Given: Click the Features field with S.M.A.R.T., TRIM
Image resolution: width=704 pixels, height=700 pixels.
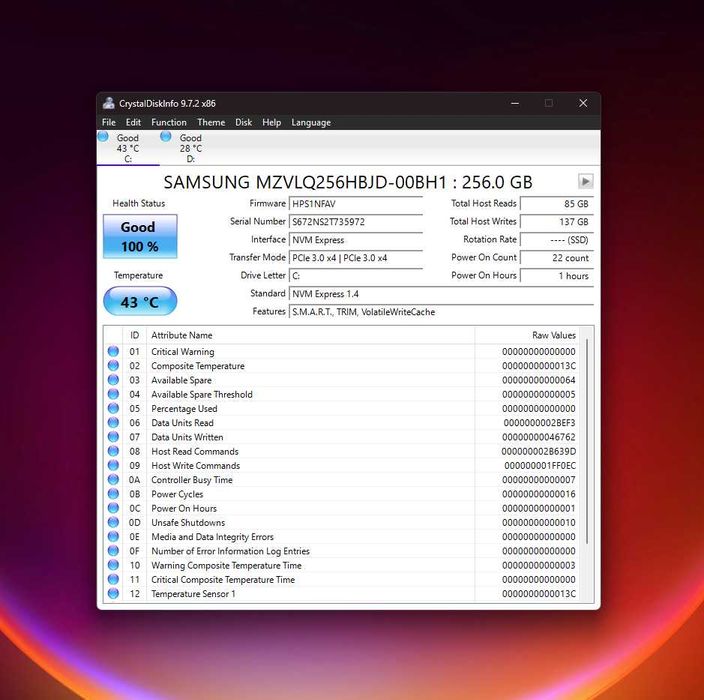Looking at the screenshot, I should point(441,312).
